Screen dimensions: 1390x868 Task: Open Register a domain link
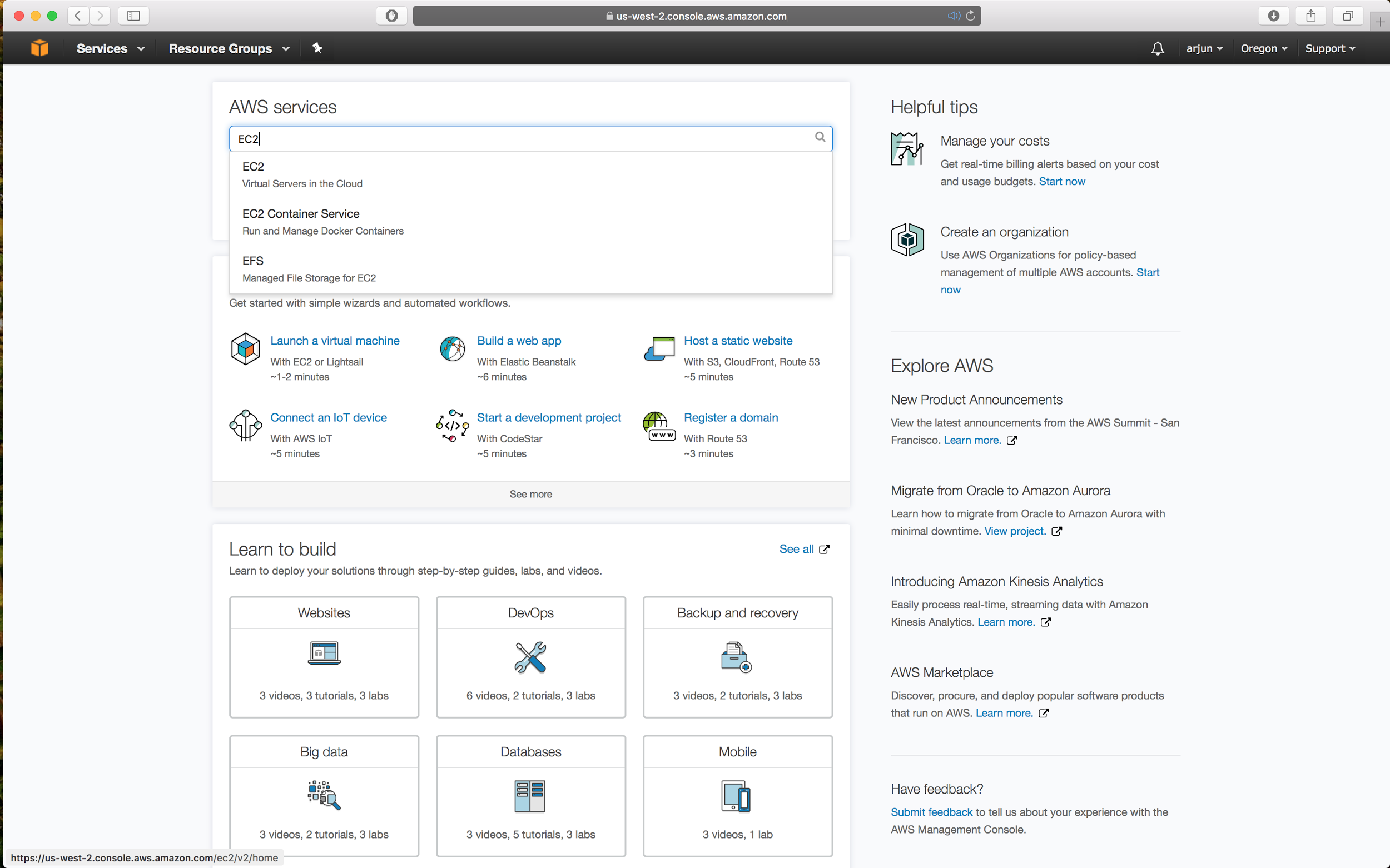tap(731, 417)
